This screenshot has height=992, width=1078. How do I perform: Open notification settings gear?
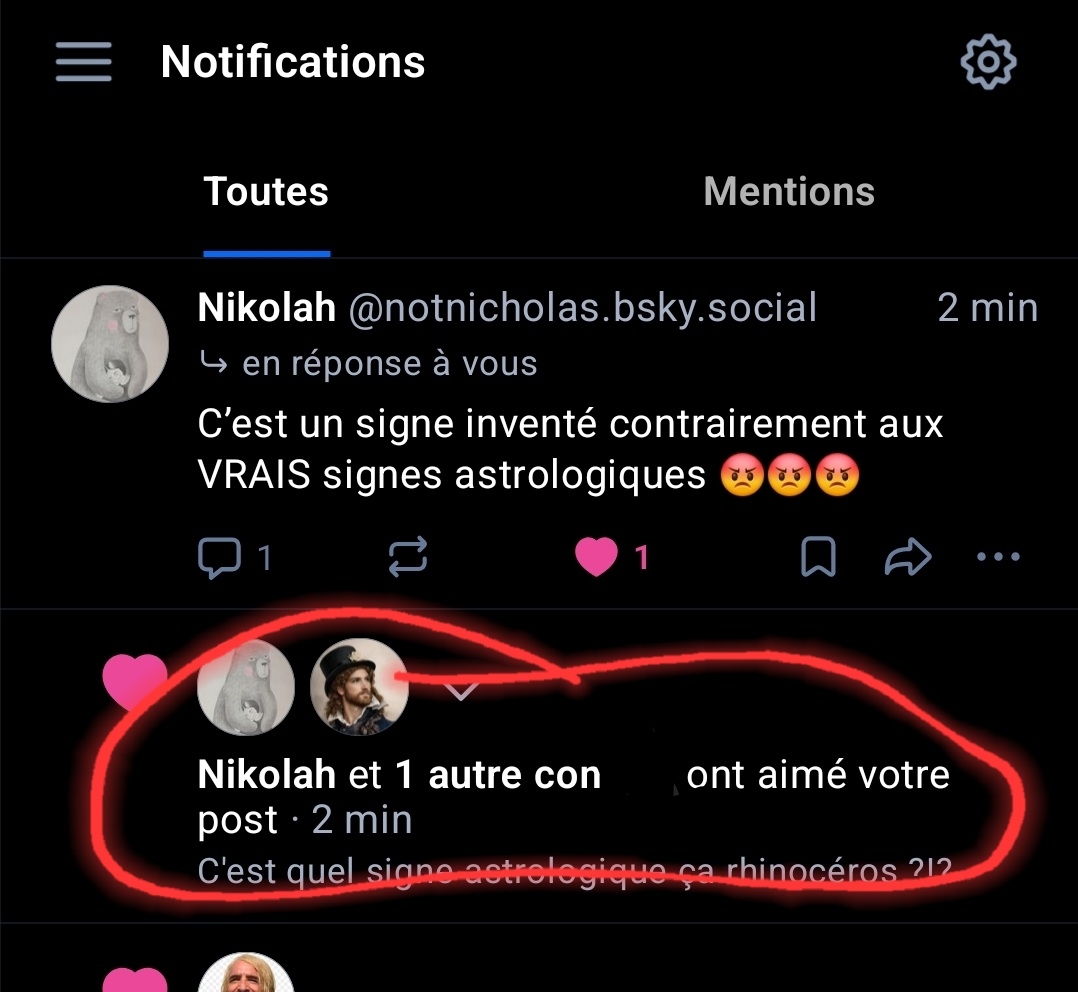[x=988, y=63]
